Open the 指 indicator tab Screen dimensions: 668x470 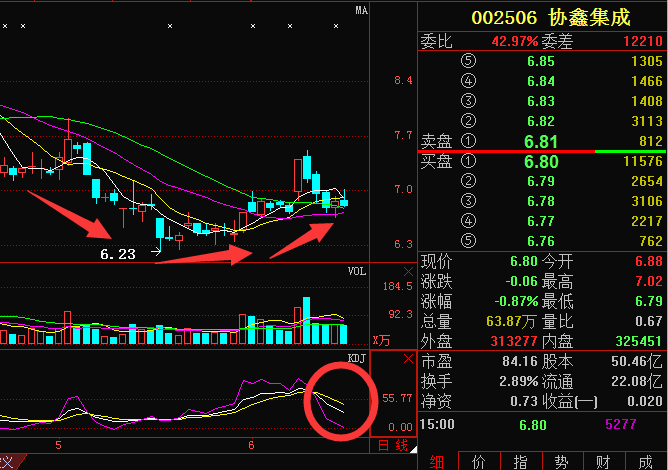click(x=520, y=461)
